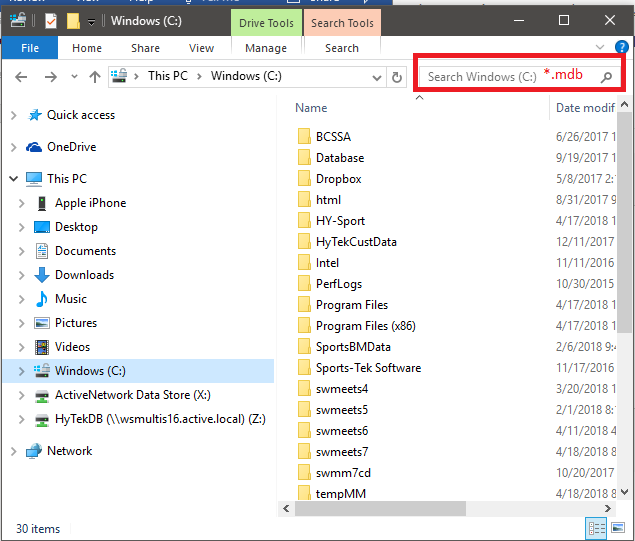Click the Search Windows (C:) input box
Viewport: 635px width, 541px height.
509,77
